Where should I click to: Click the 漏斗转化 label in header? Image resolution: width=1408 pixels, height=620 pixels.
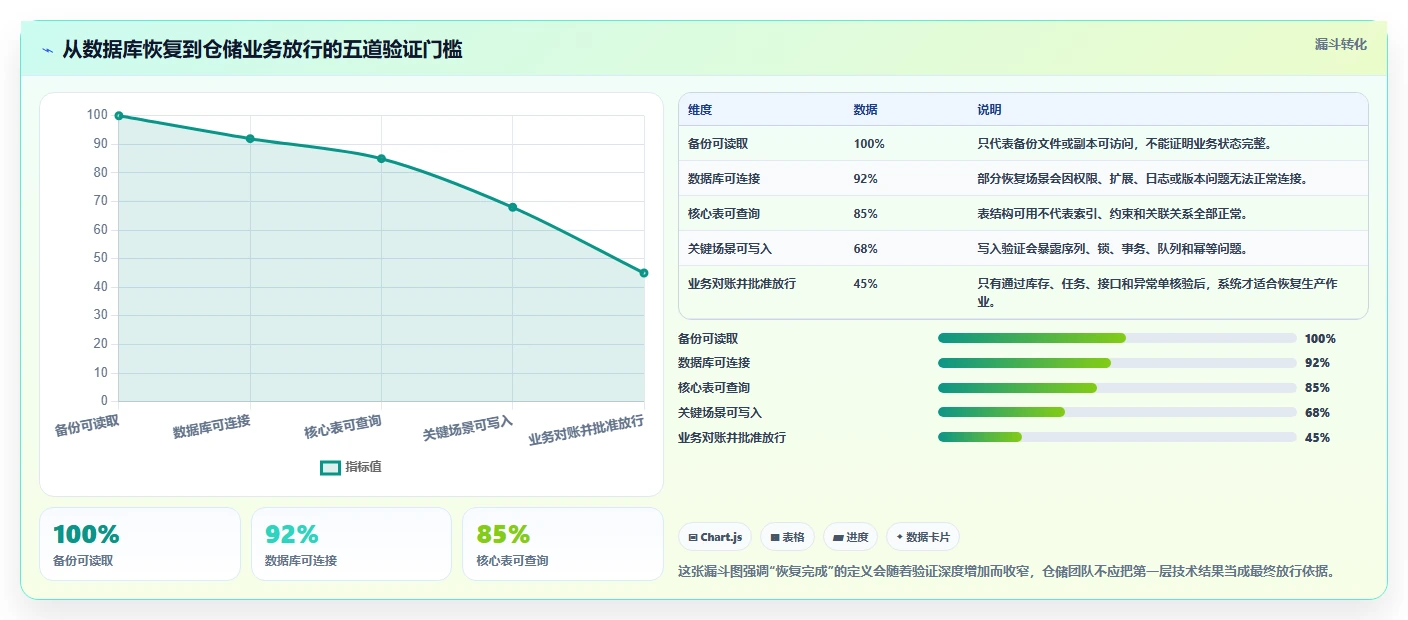[1340, 44]
